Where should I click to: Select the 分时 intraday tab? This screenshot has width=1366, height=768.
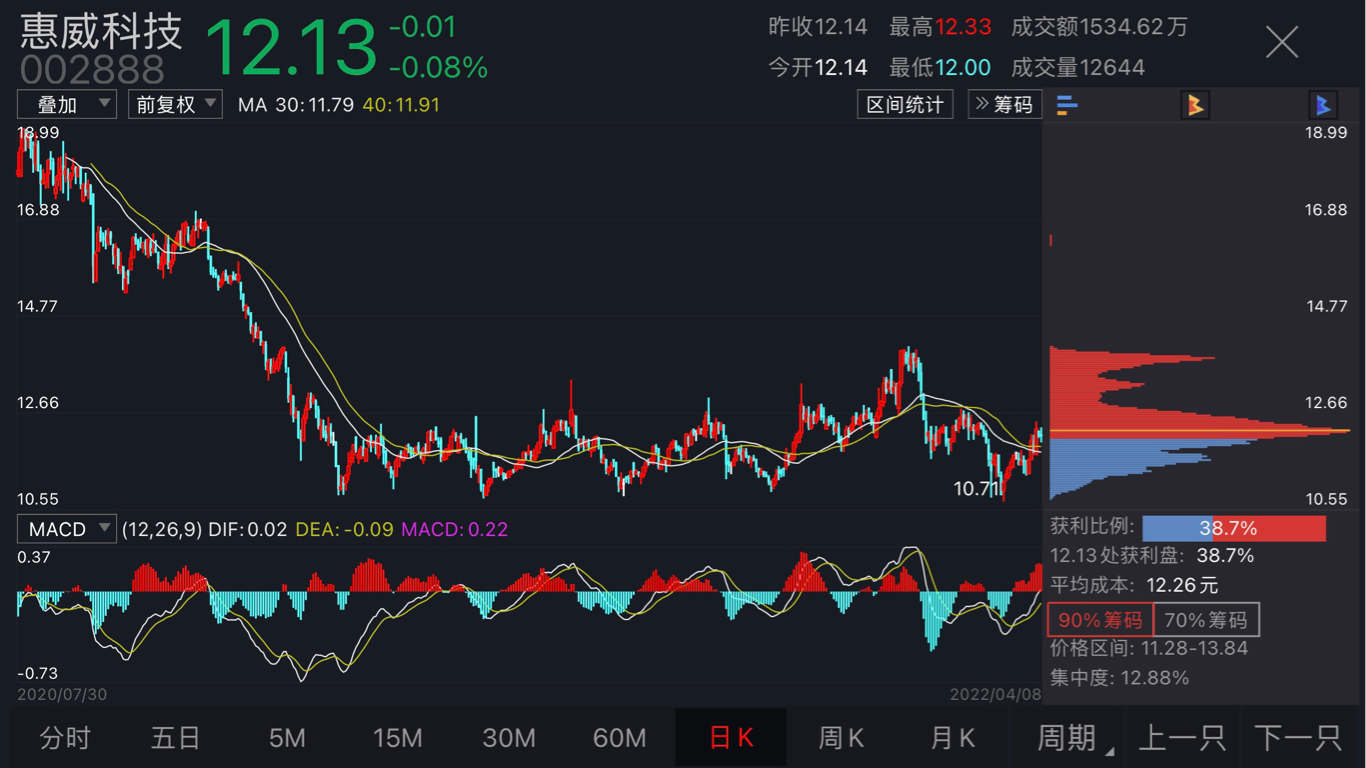(x=65, y=738)
